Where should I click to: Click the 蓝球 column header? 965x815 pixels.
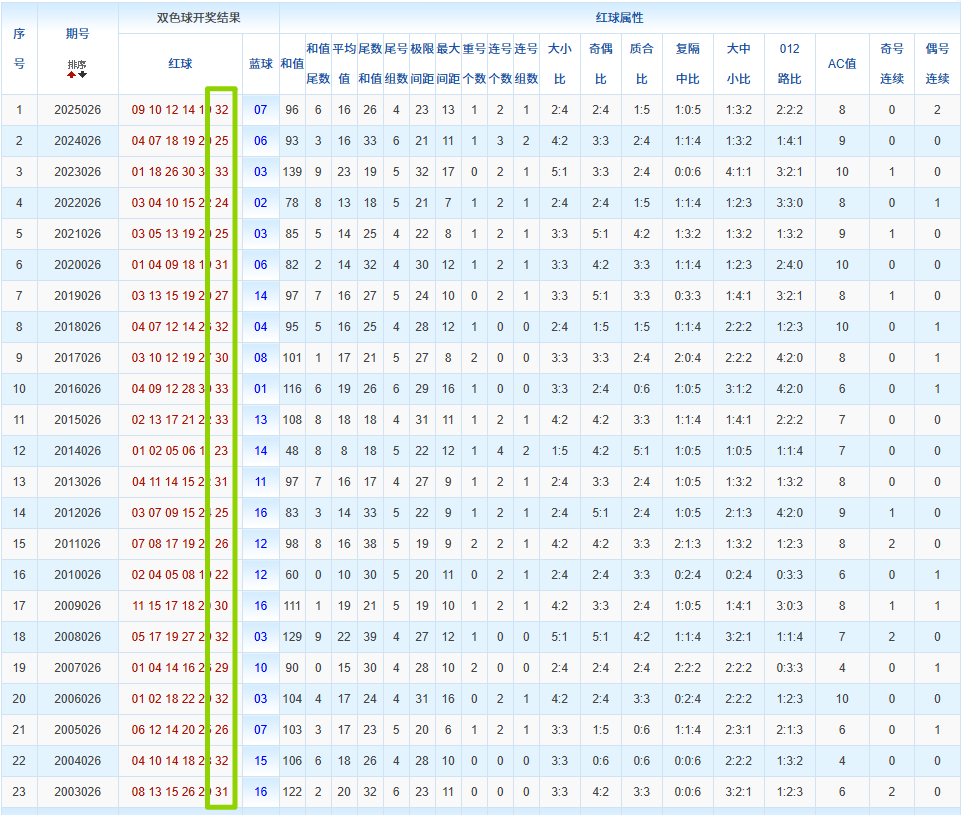tap(260, 63)
